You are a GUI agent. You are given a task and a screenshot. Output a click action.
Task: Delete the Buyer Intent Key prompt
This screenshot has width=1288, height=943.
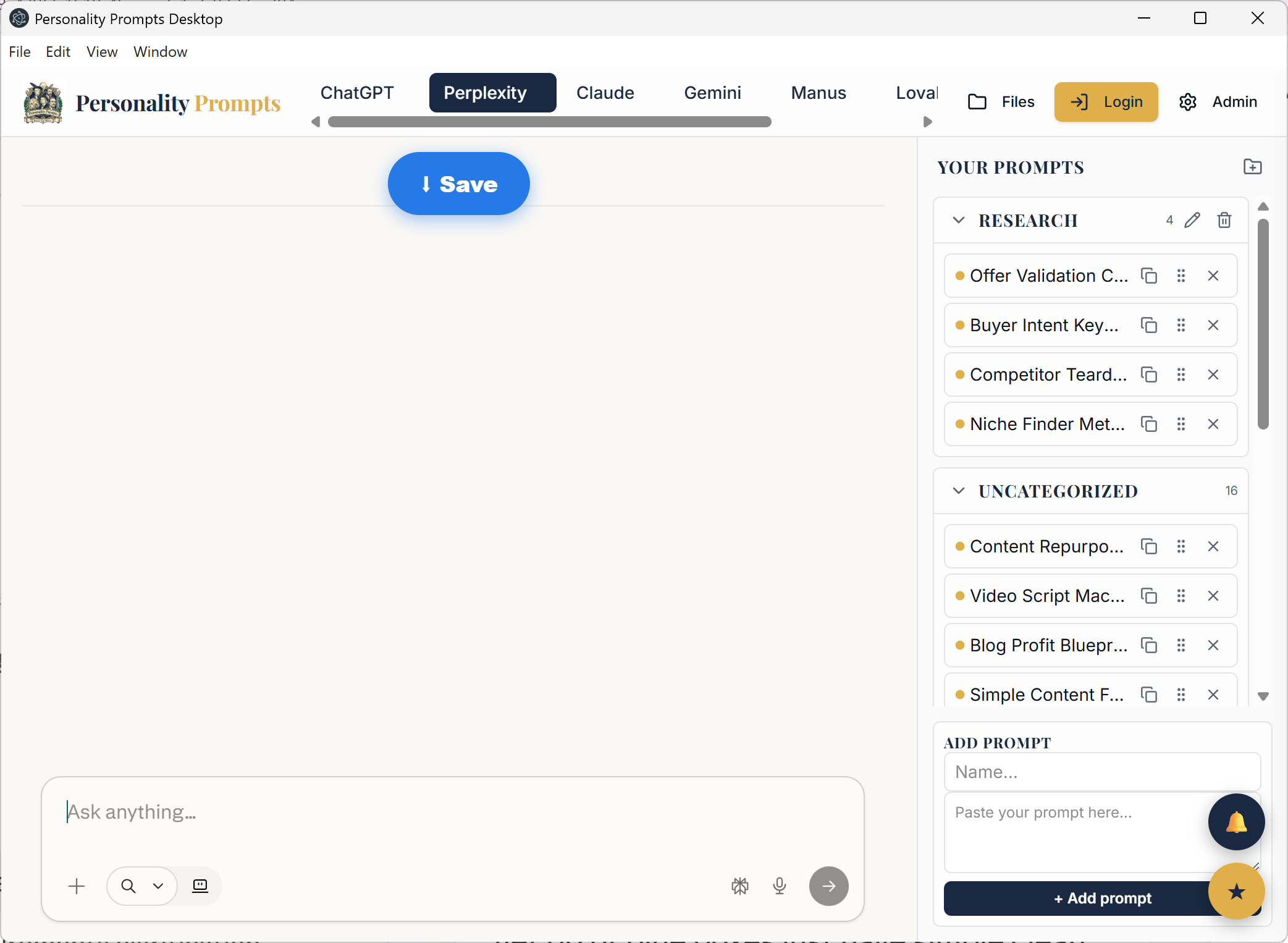click(x=1213, y=325)
